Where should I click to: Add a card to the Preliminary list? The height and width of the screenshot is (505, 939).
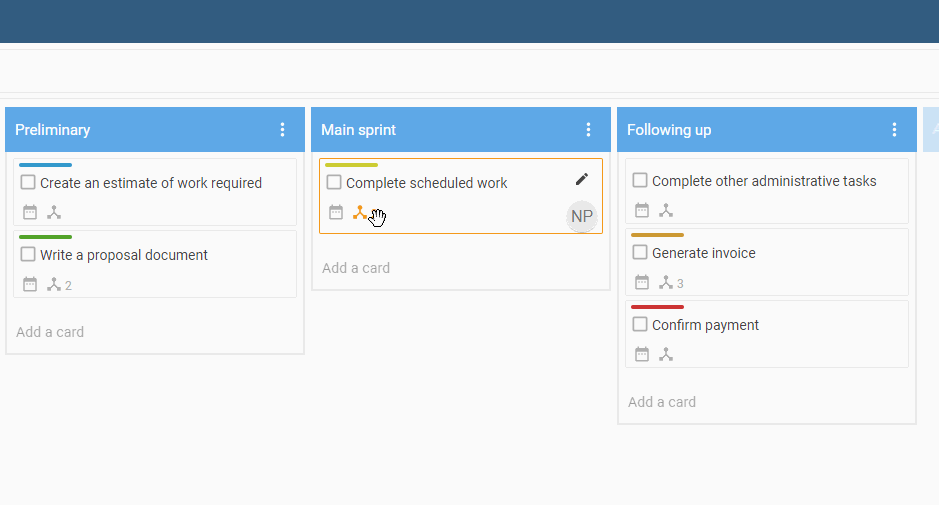tap(50, 332)
